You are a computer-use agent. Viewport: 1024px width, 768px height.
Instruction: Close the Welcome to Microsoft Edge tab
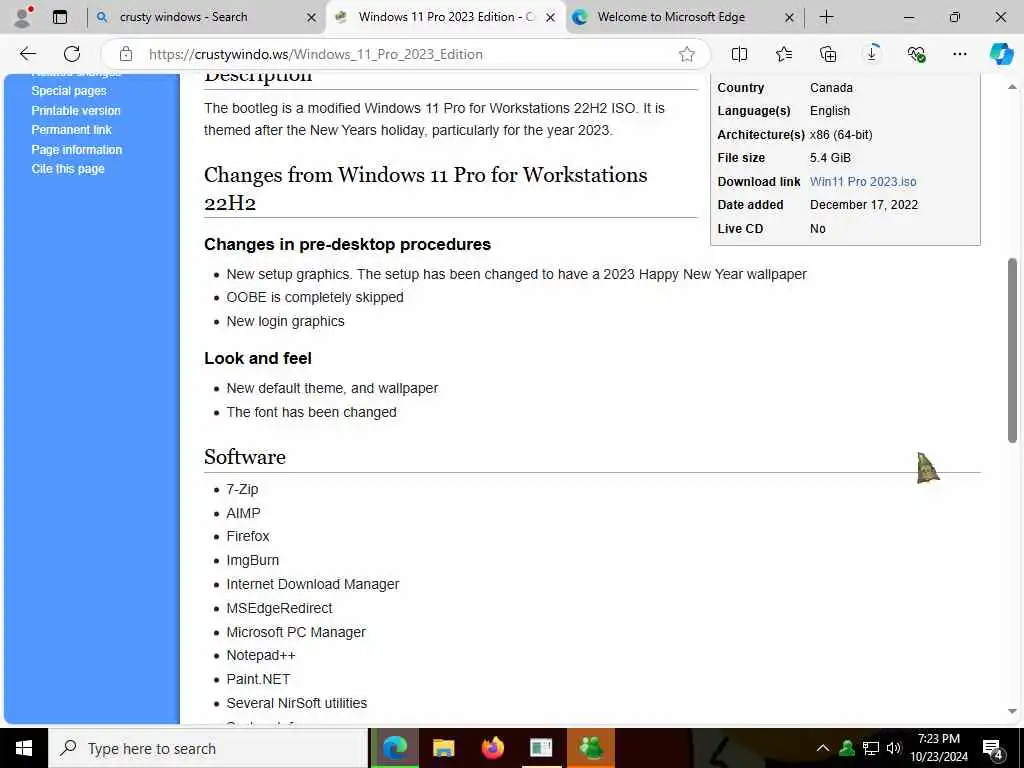click(x=789, y=18)
